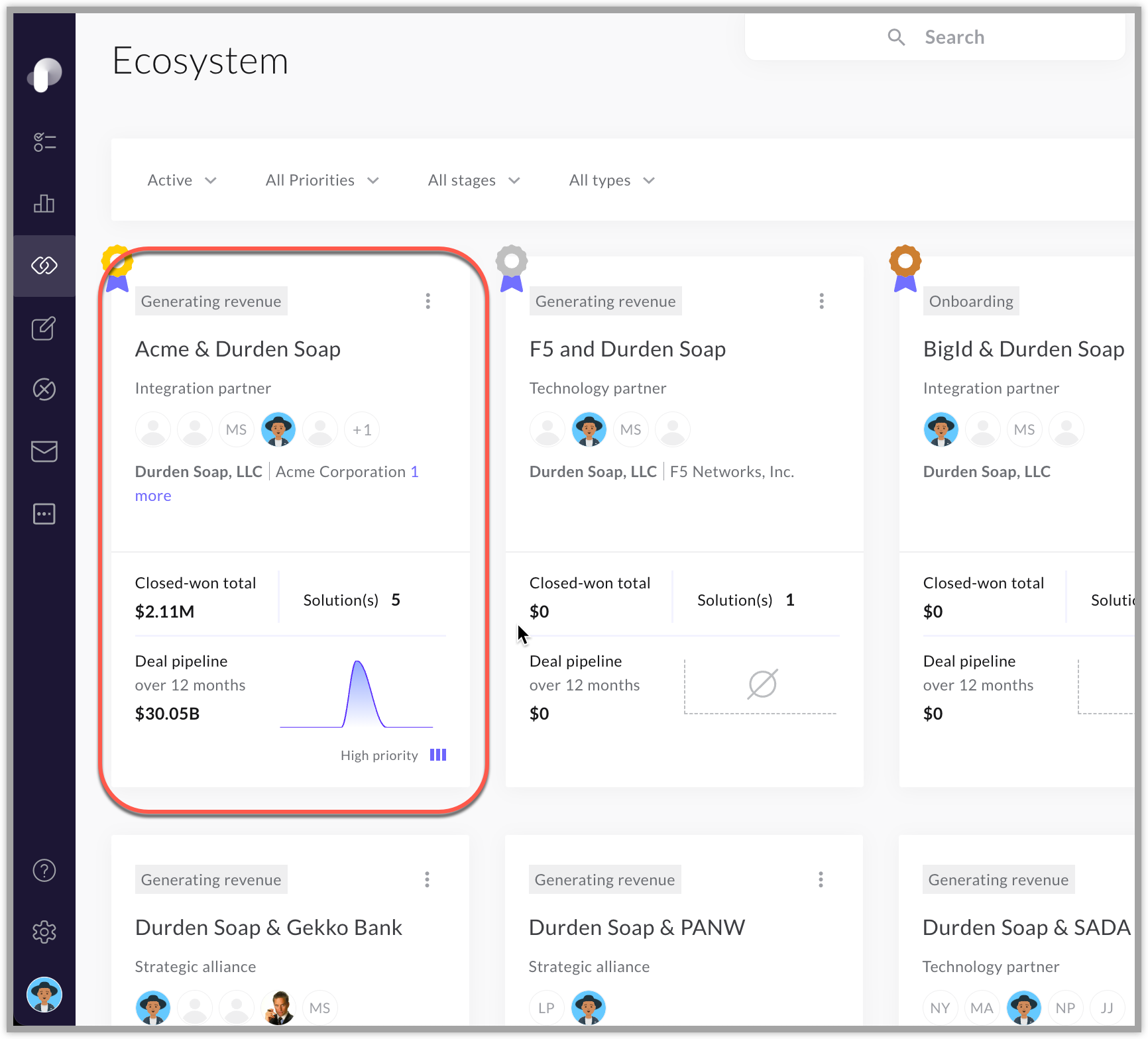This screenshot has width=1148, height=1039.
Task: Click the MS avatar on Gekko Bank card
Action: tap(320, 1008)
